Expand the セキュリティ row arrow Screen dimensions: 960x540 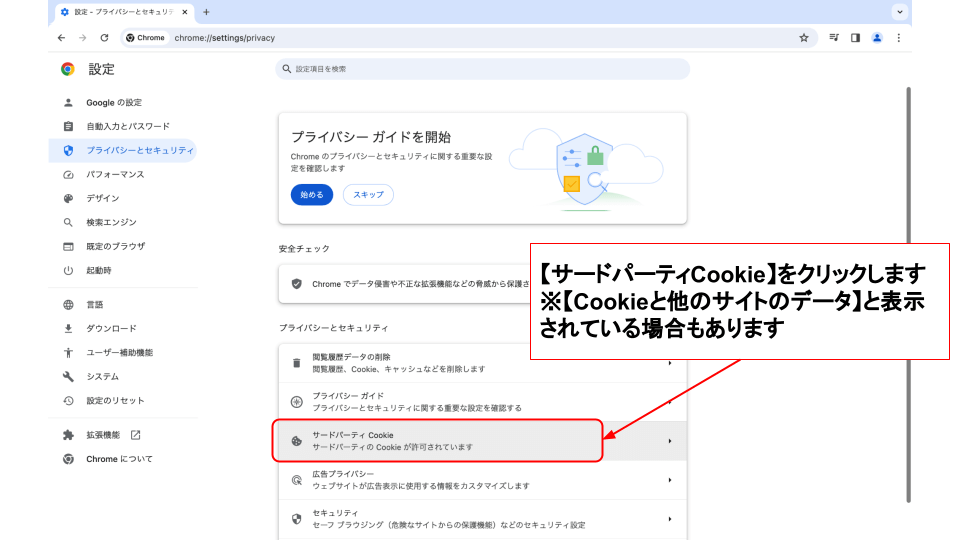pyautogui.click(x=669, y=518)
